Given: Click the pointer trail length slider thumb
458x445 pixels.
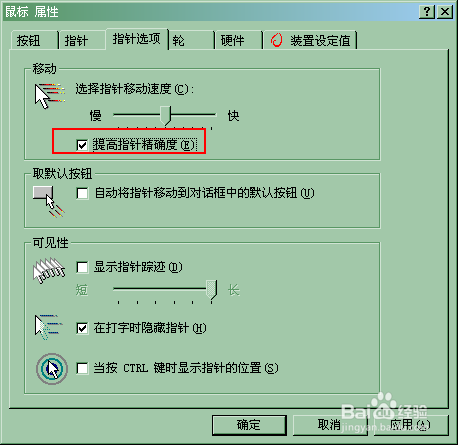Looking at the screenshot, I should 211,289.
